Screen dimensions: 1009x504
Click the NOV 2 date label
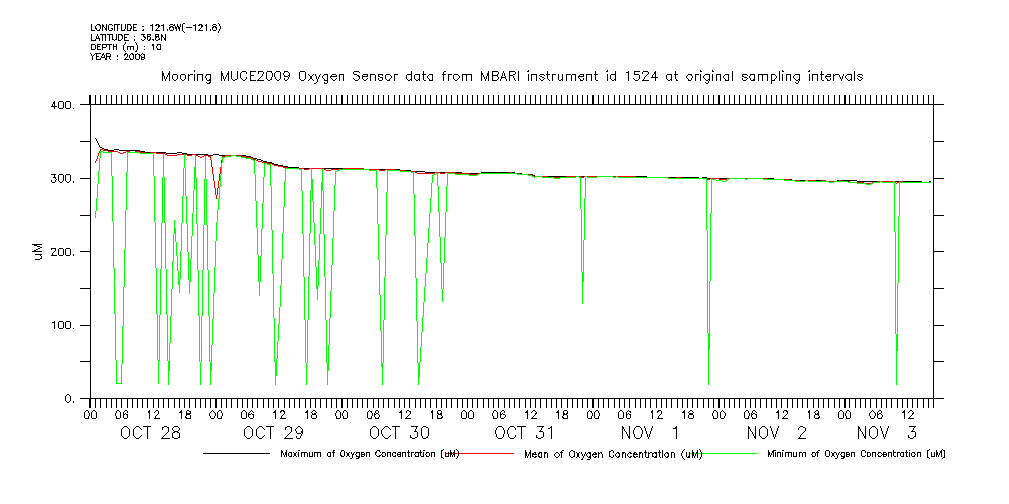coord(775,433)
